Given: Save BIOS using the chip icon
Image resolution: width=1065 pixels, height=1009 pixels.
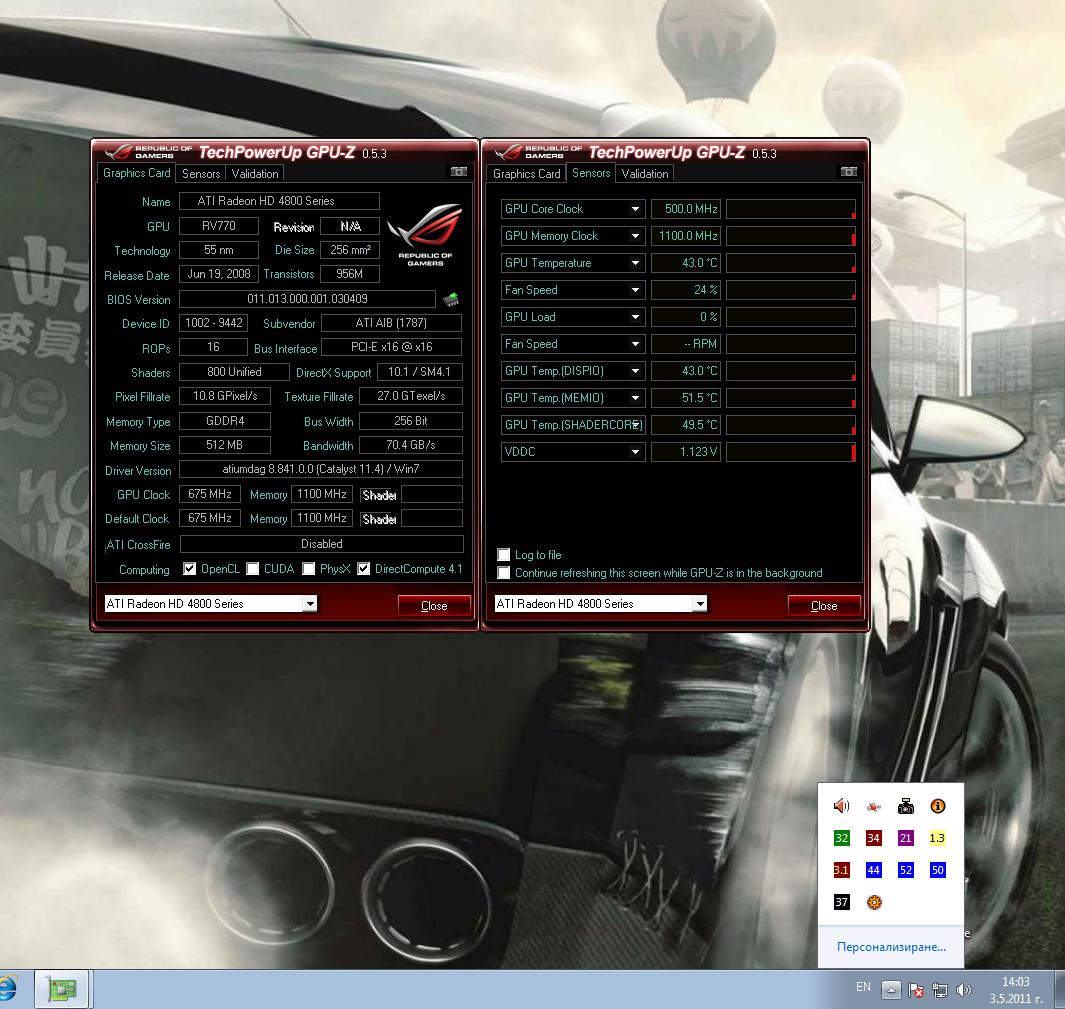Looking at the screenshot, I should (450, 299).
